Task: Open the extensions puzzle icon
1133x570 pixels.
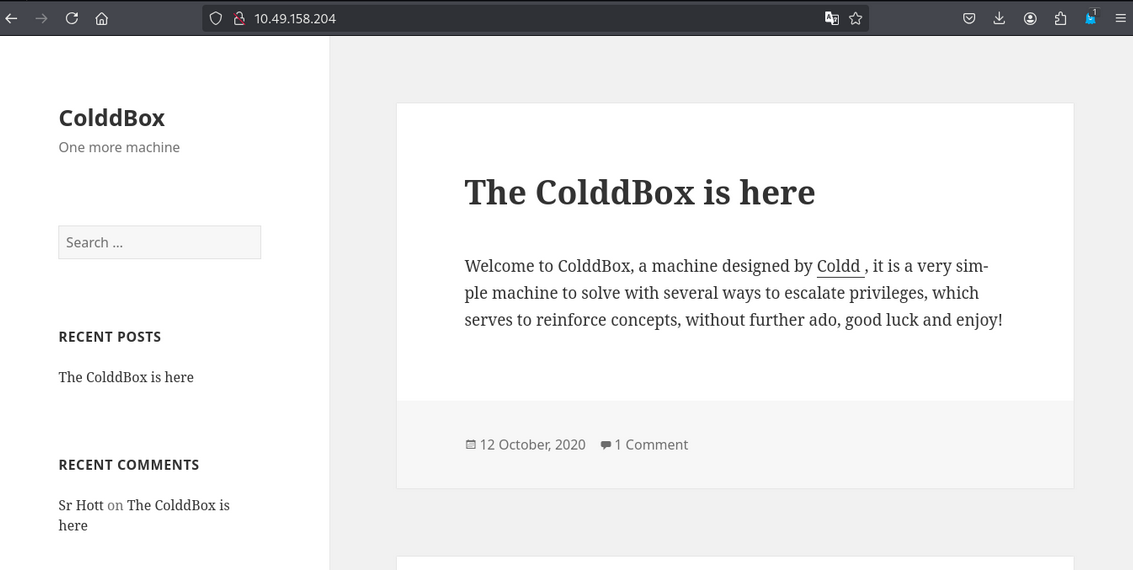Action: click(1060, 18)
